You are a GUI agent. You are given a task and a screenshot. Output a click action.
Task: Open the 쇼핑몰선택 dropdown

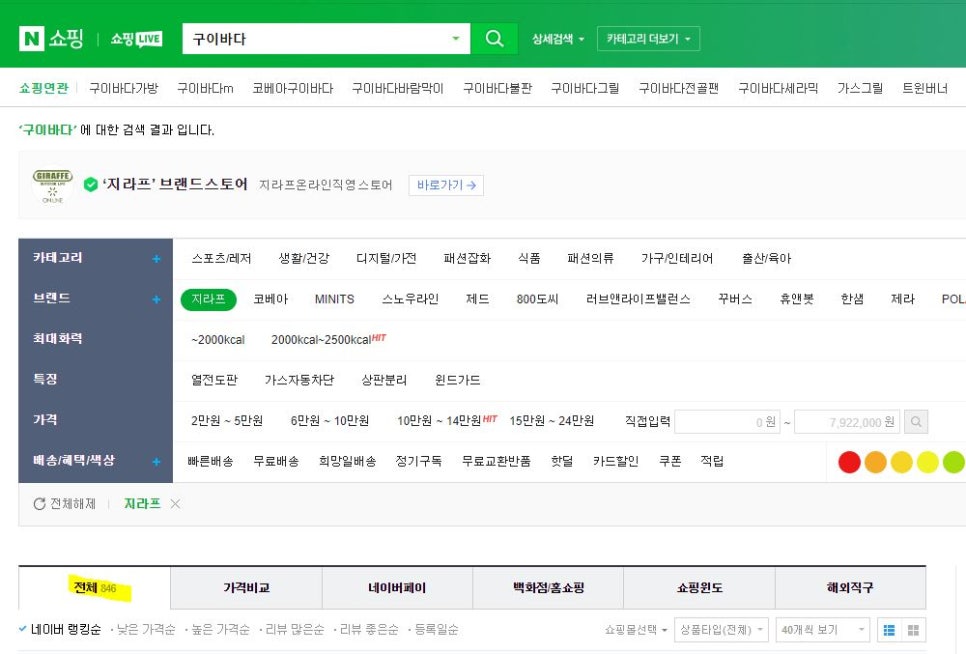click(x=636, y=630)
